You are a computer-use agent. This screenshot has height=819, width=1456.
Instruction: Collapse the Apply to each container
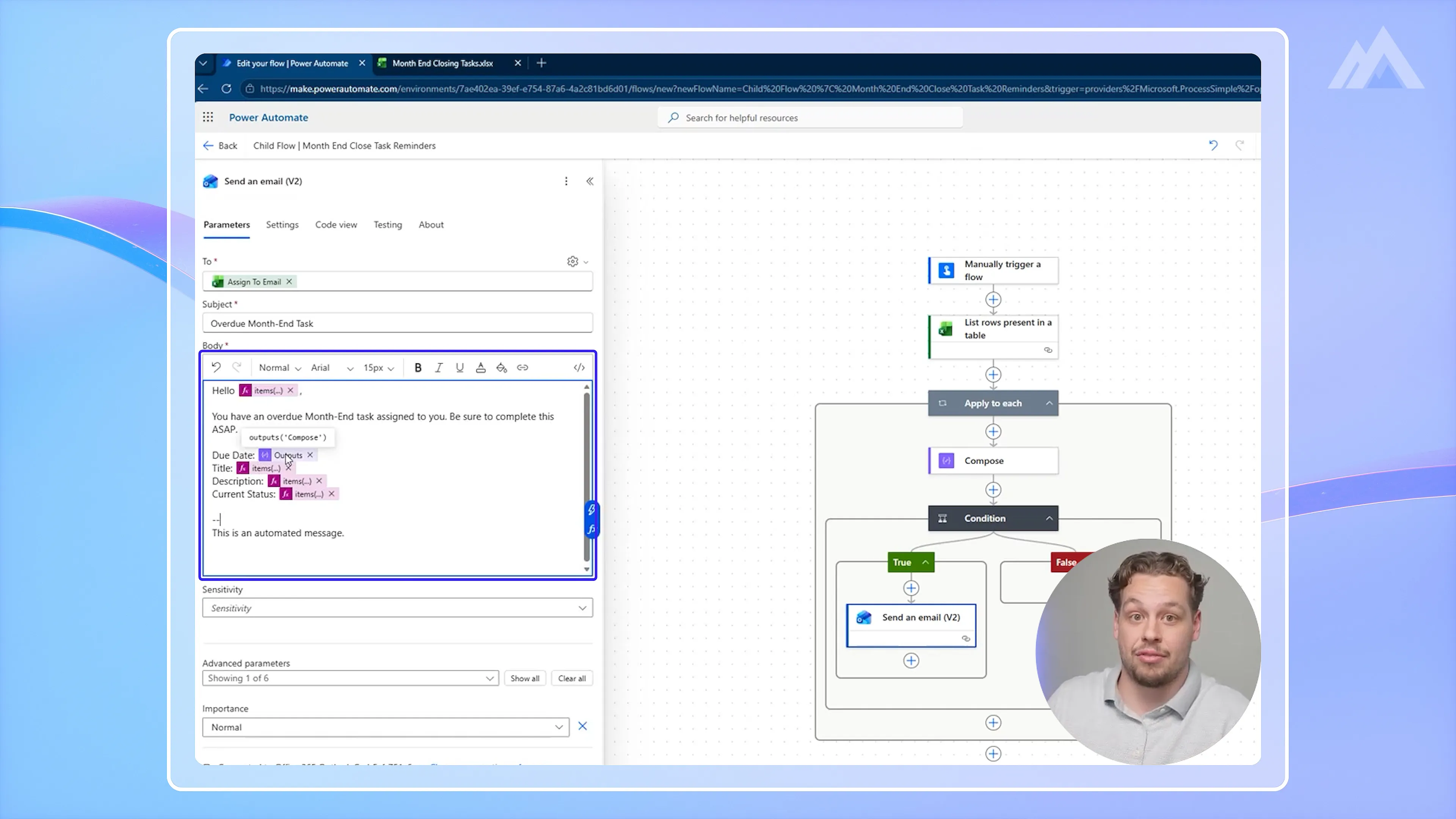(1049, 403)
